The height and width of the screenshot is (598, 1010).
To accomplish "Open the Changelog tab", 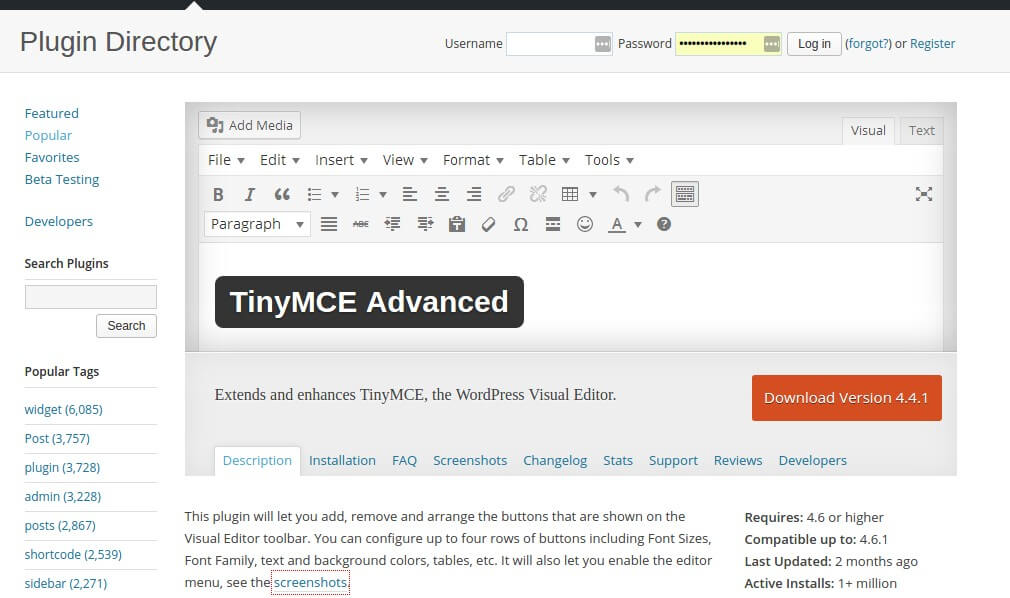I will [555, 460].
